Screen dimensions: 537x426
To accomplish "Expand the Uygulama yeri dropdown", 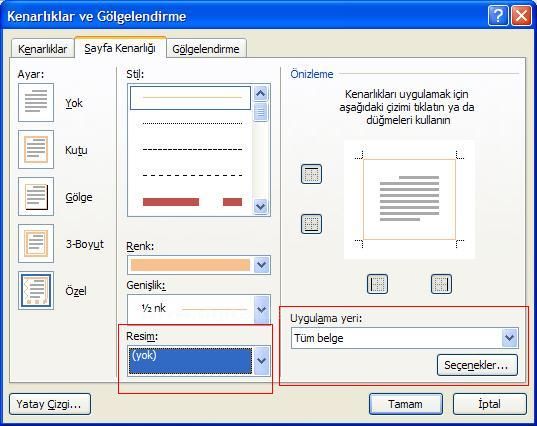I will pos(510,338).
